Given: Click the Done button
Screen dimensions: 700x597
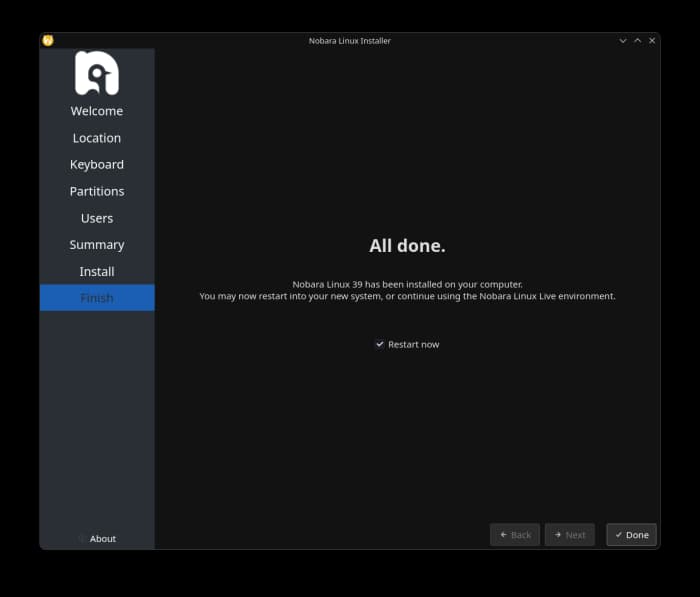Looking at the screenshot, I should pyautogui.click(x=631, y=534).
